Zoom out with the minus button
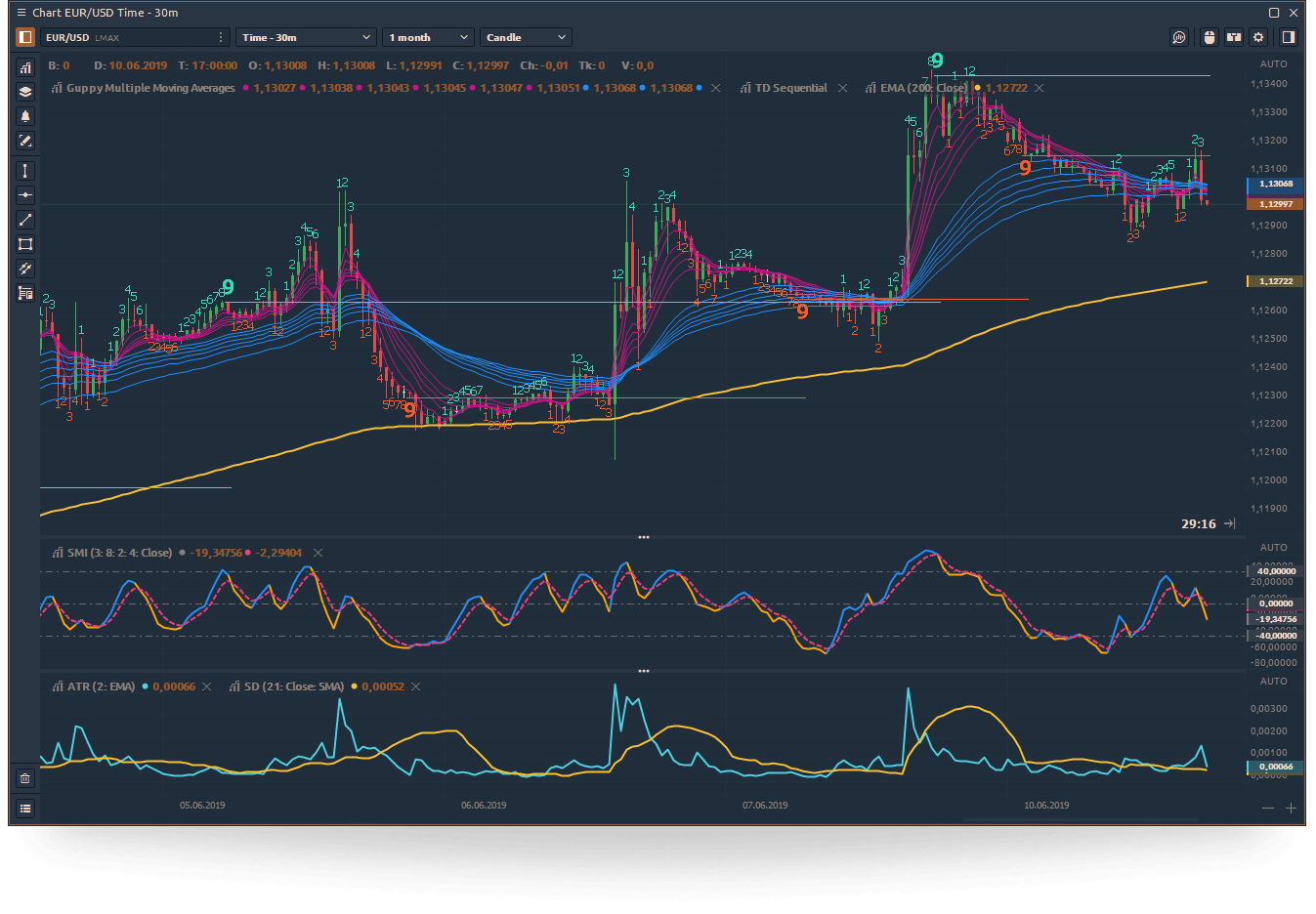Image resolution: width=1316 pixels, height=914 pixels. tap(1268, 809)
